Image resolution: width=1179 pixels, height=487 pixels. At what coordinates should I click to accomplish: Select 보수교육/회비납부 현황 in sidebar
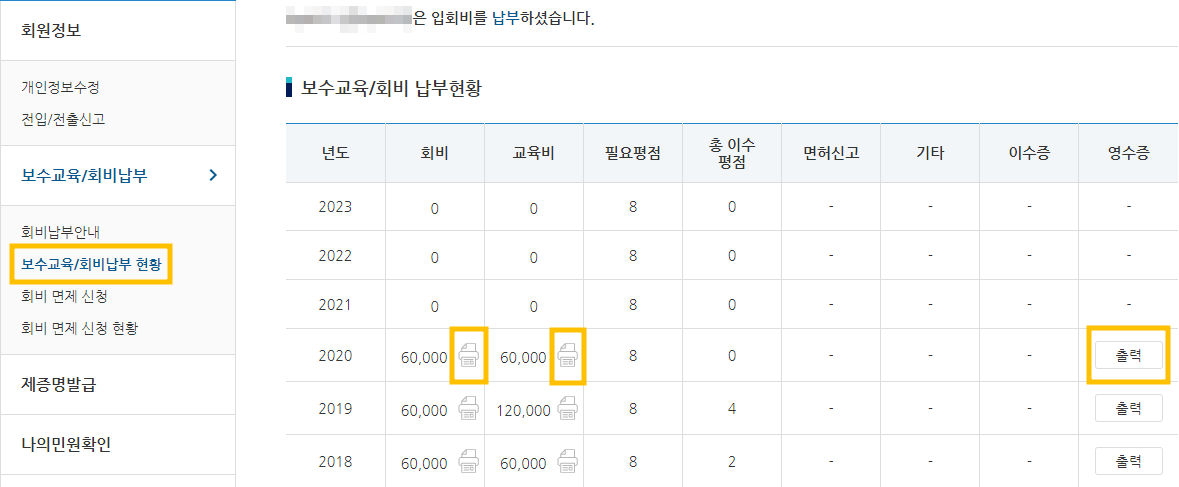pos(91,265)
